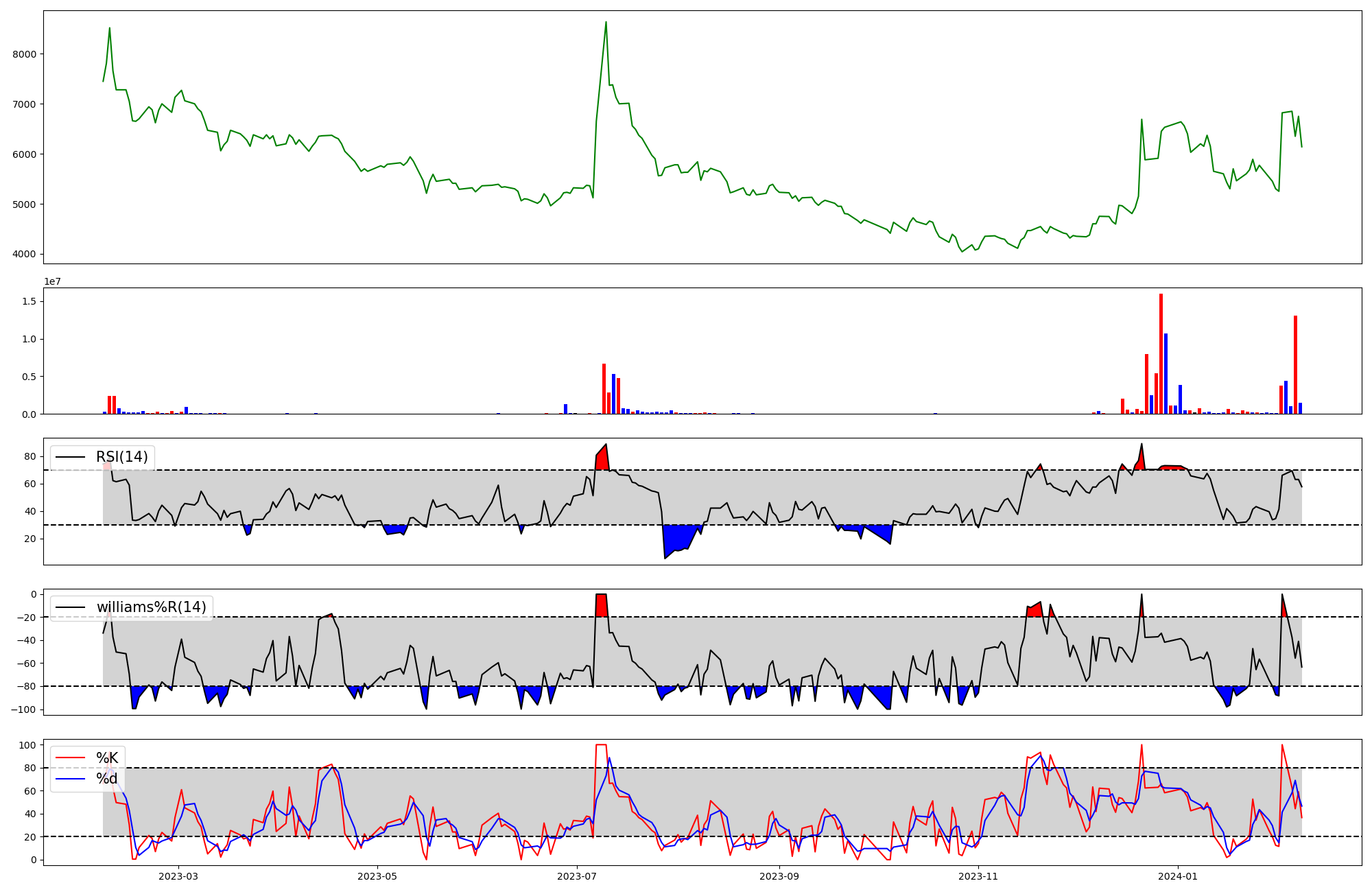1372x892 pixels.
Task: Click the 1e7 volume exponent label
Action: coord(52,281)
